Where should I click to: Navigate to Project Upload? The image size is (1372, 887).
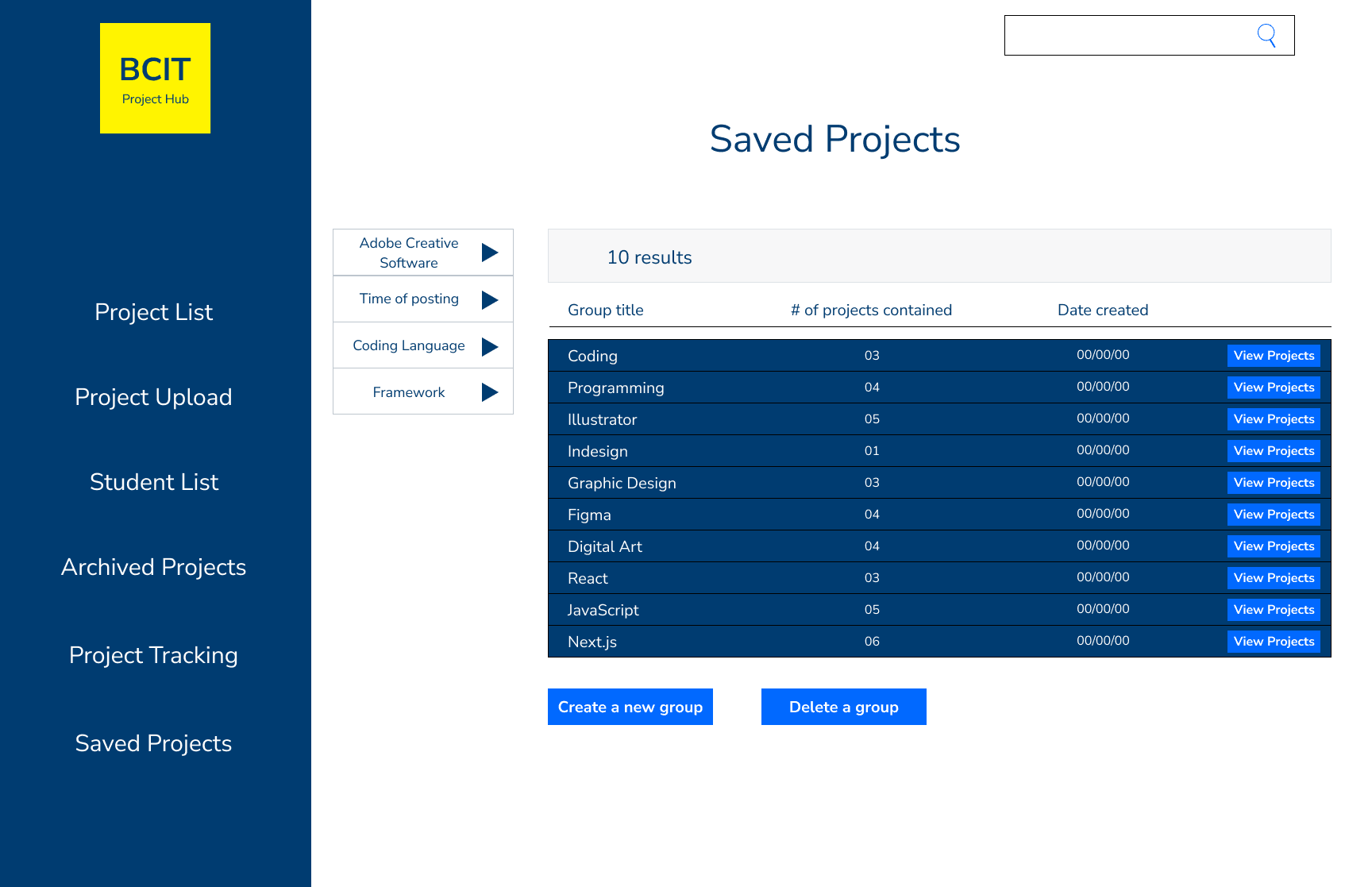(x=153, y=397)
